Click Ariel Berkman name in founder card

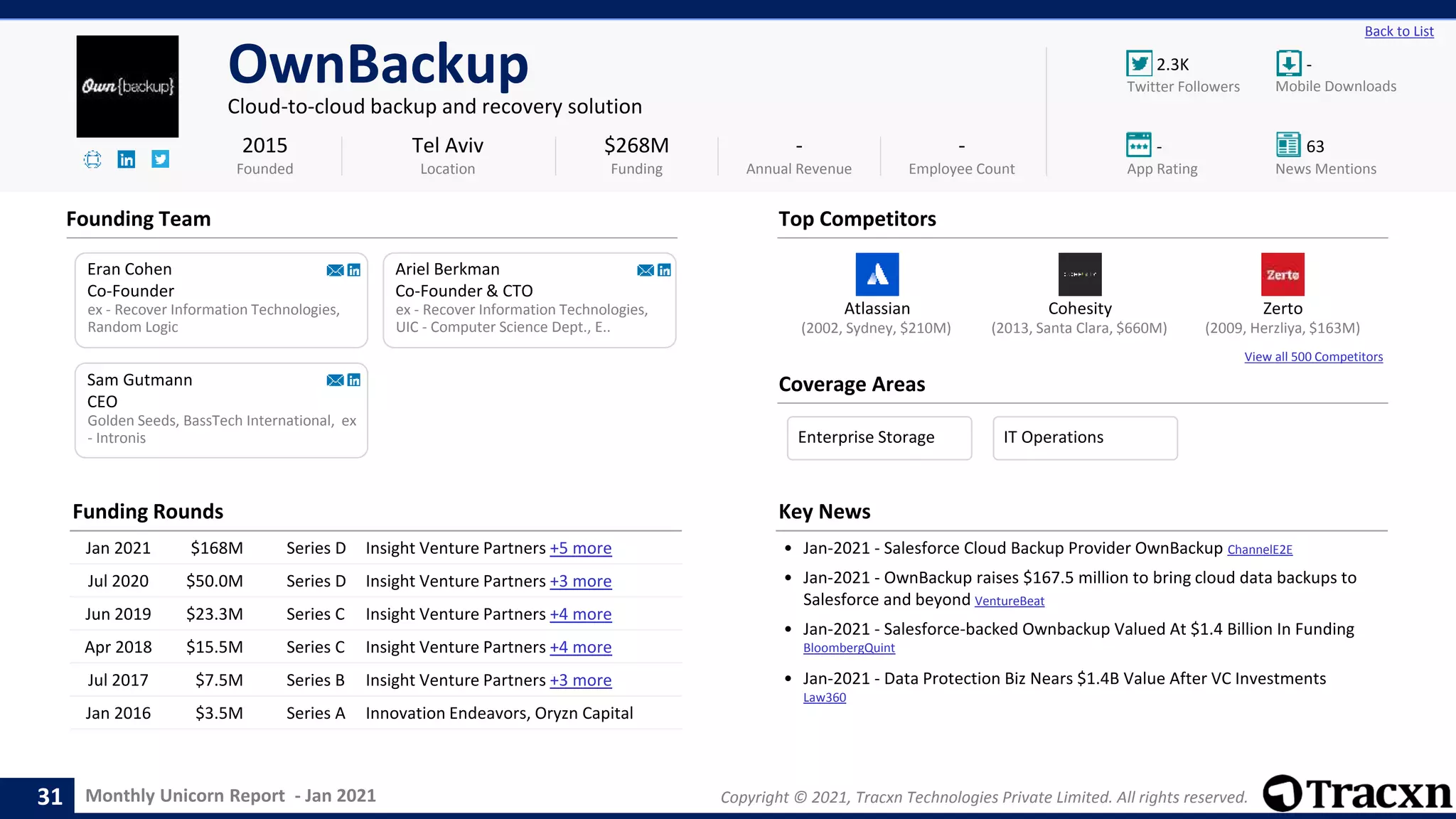pos(447,269)
